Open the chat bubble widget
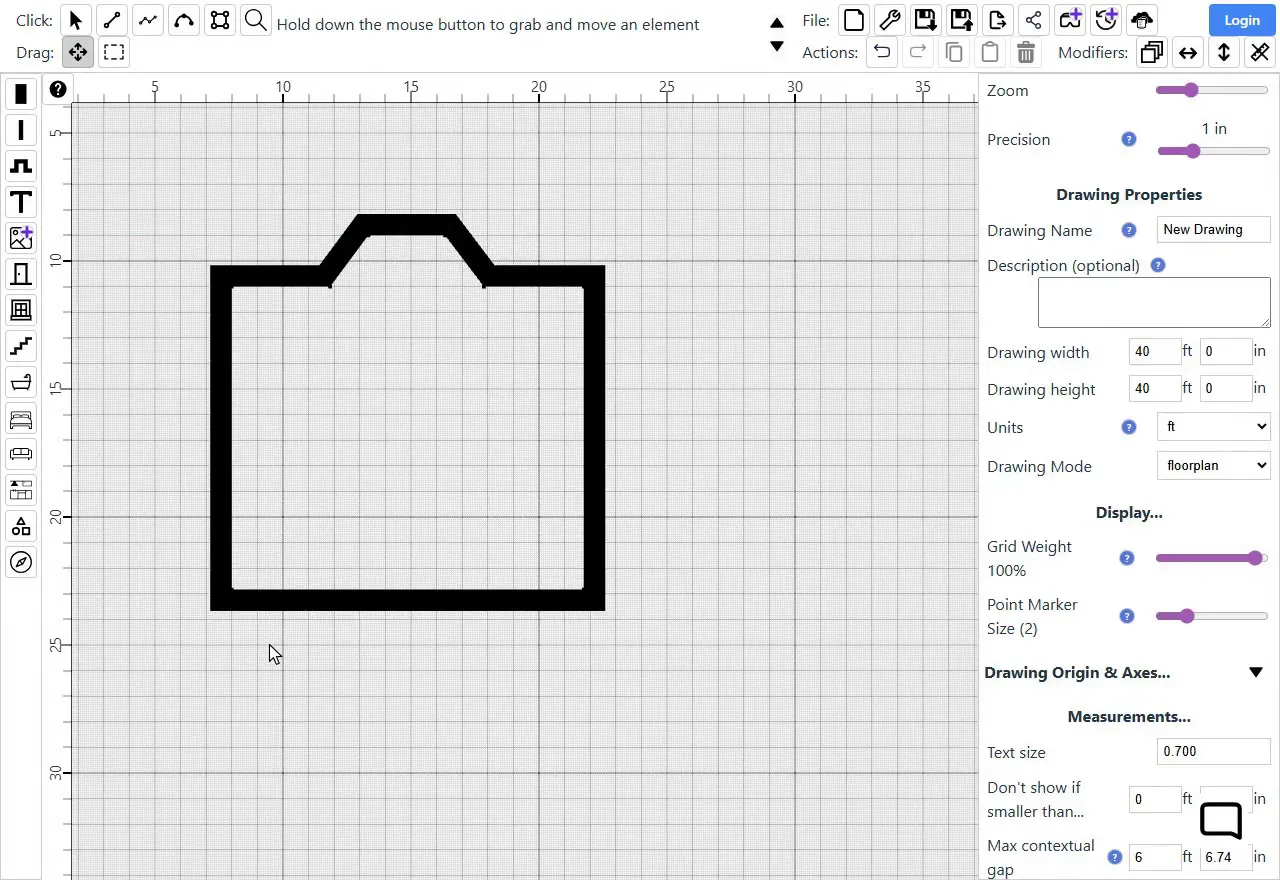 click(x=1221, y=820)
